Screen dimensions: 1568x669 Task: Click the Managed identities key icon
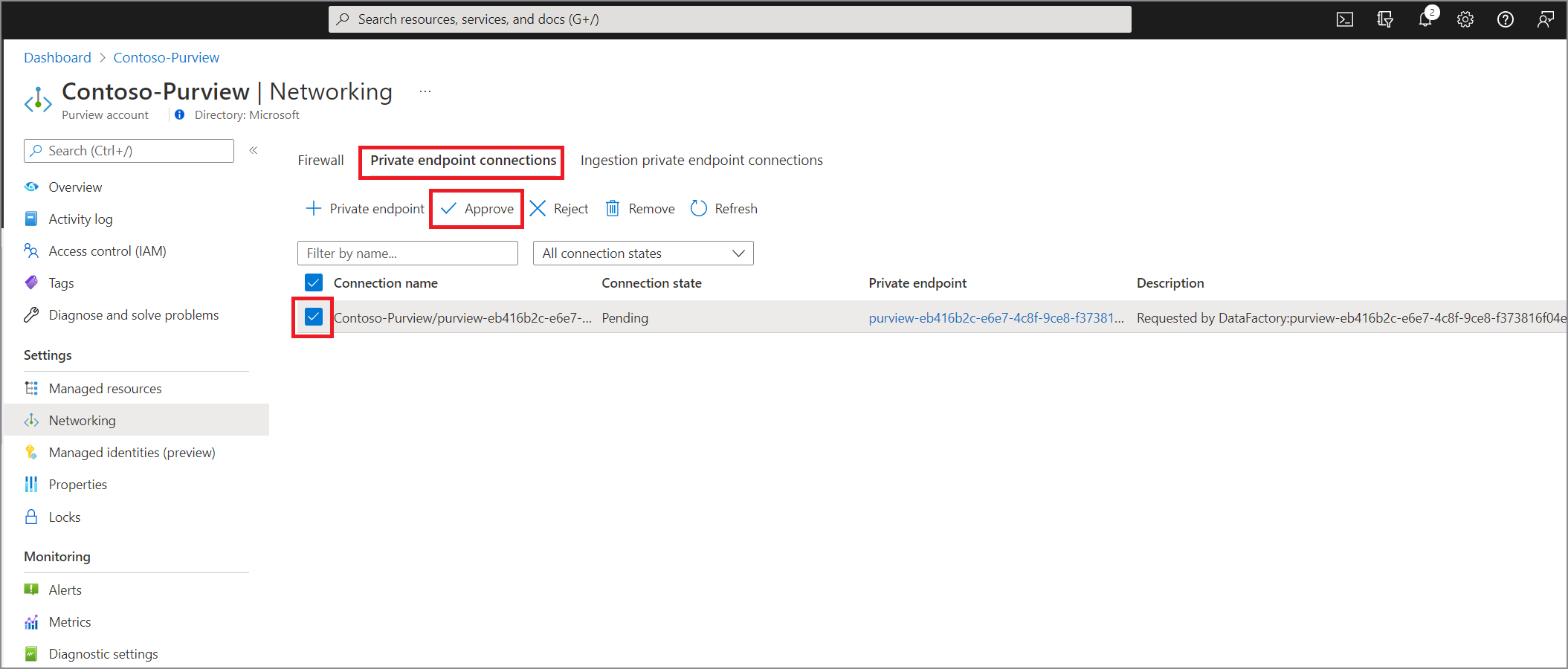click(31, 452)
